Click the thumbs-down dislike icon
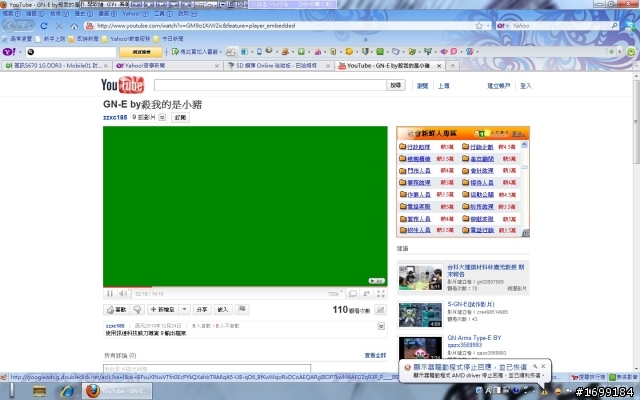The height and width of the screenshot is (400, 640). click(138, 310)
